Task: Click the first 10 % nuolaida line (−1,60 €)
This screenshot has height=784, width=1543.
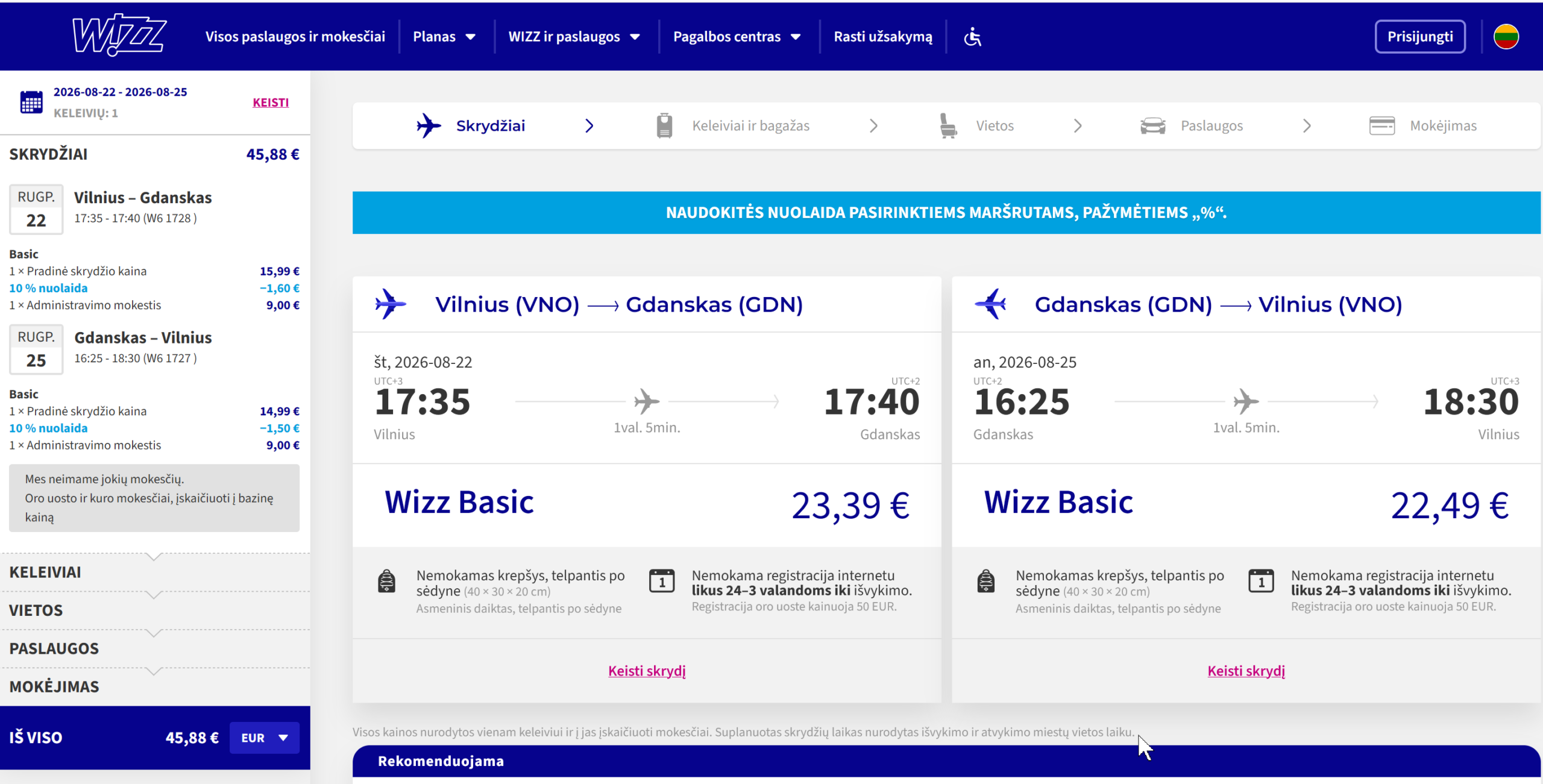Action: [154, 288]
